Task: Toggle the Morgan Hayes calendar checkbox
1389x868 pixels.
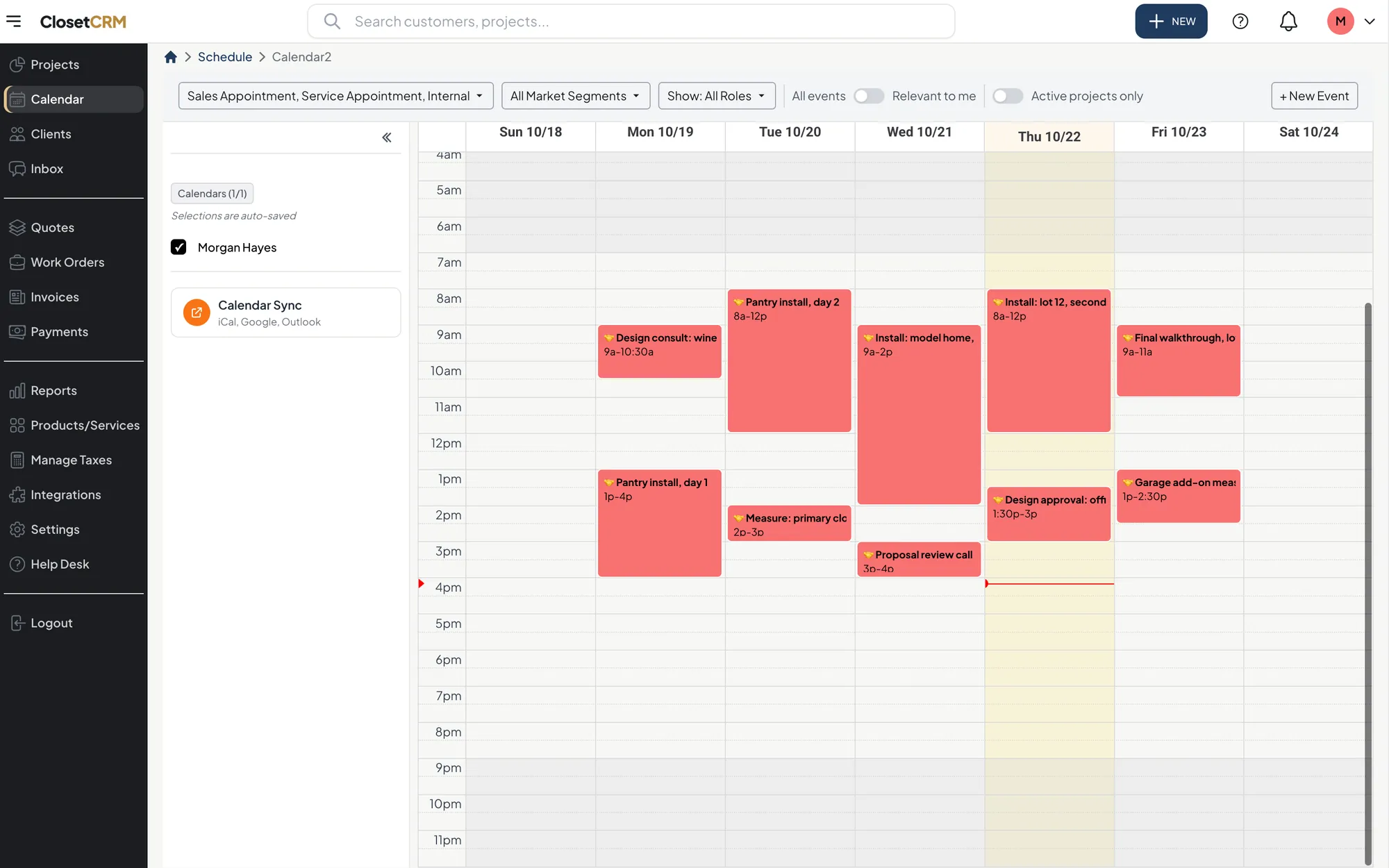Action: pyautogui.click(x=178, y=247)
